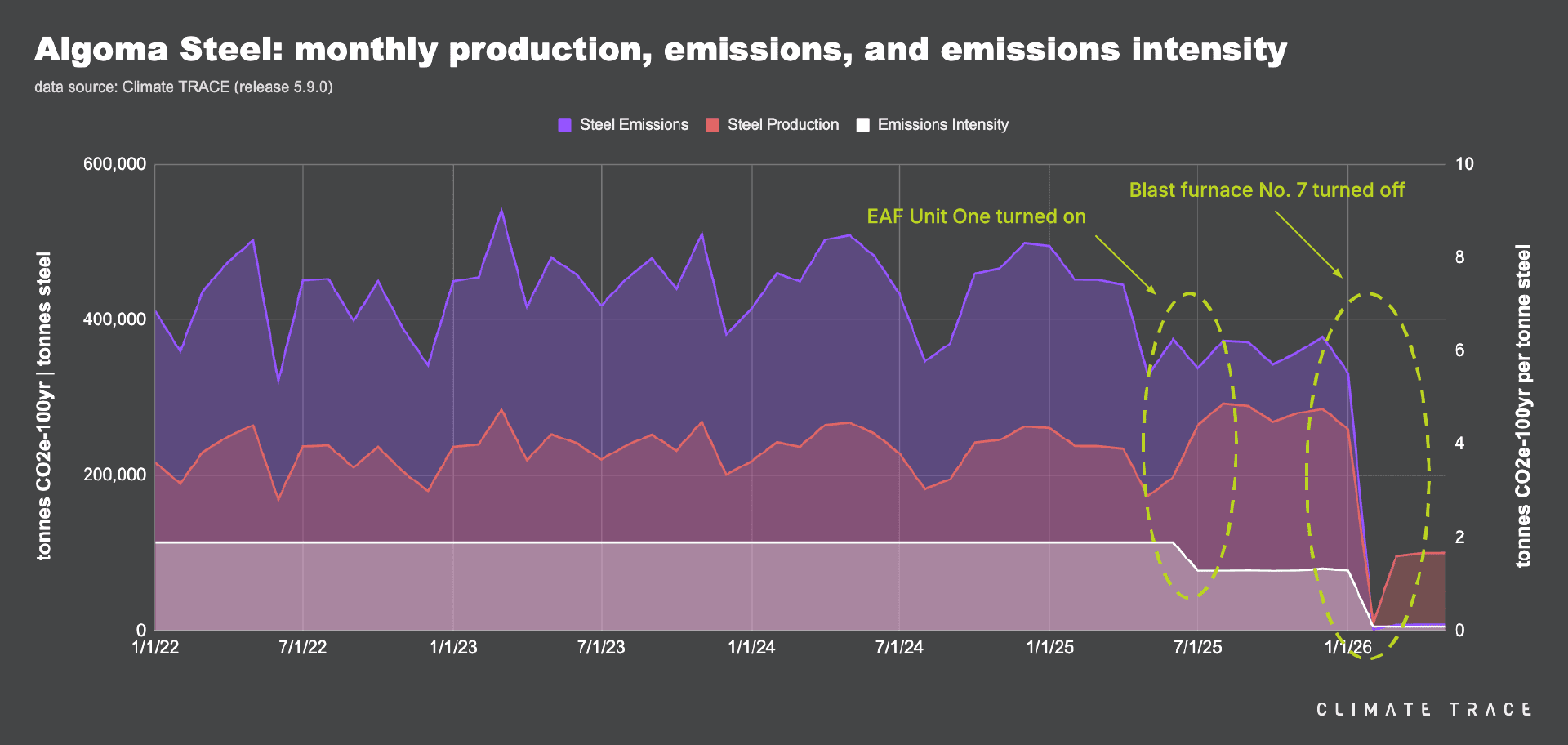This screenshot has width=1568, height=745.
Task: Click the '1/1/25' date label
Action: point(1050,647)
